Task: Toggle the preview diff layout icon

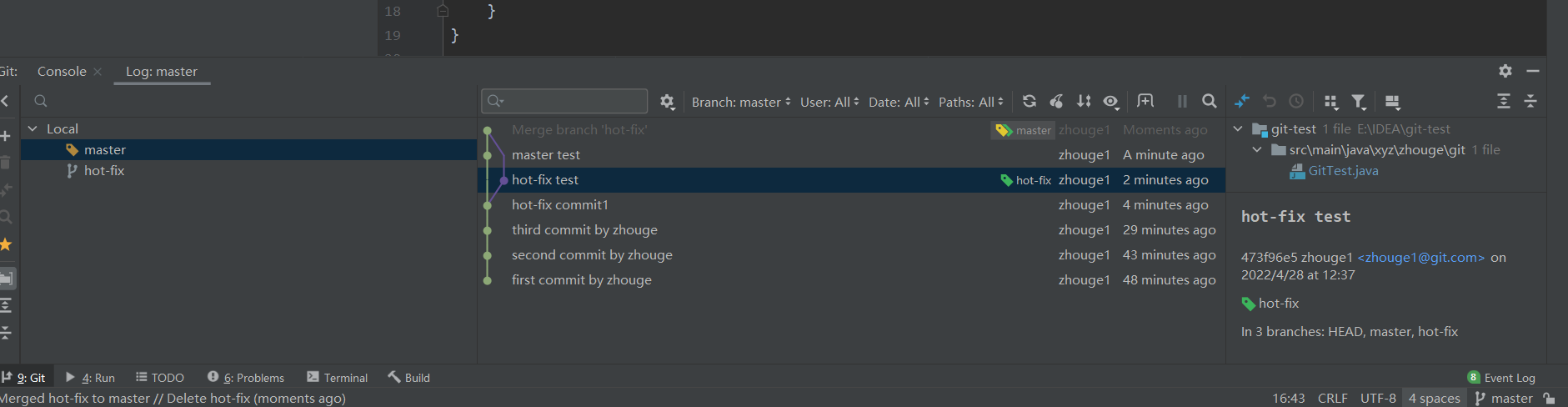Action: tap(1392, 101)
